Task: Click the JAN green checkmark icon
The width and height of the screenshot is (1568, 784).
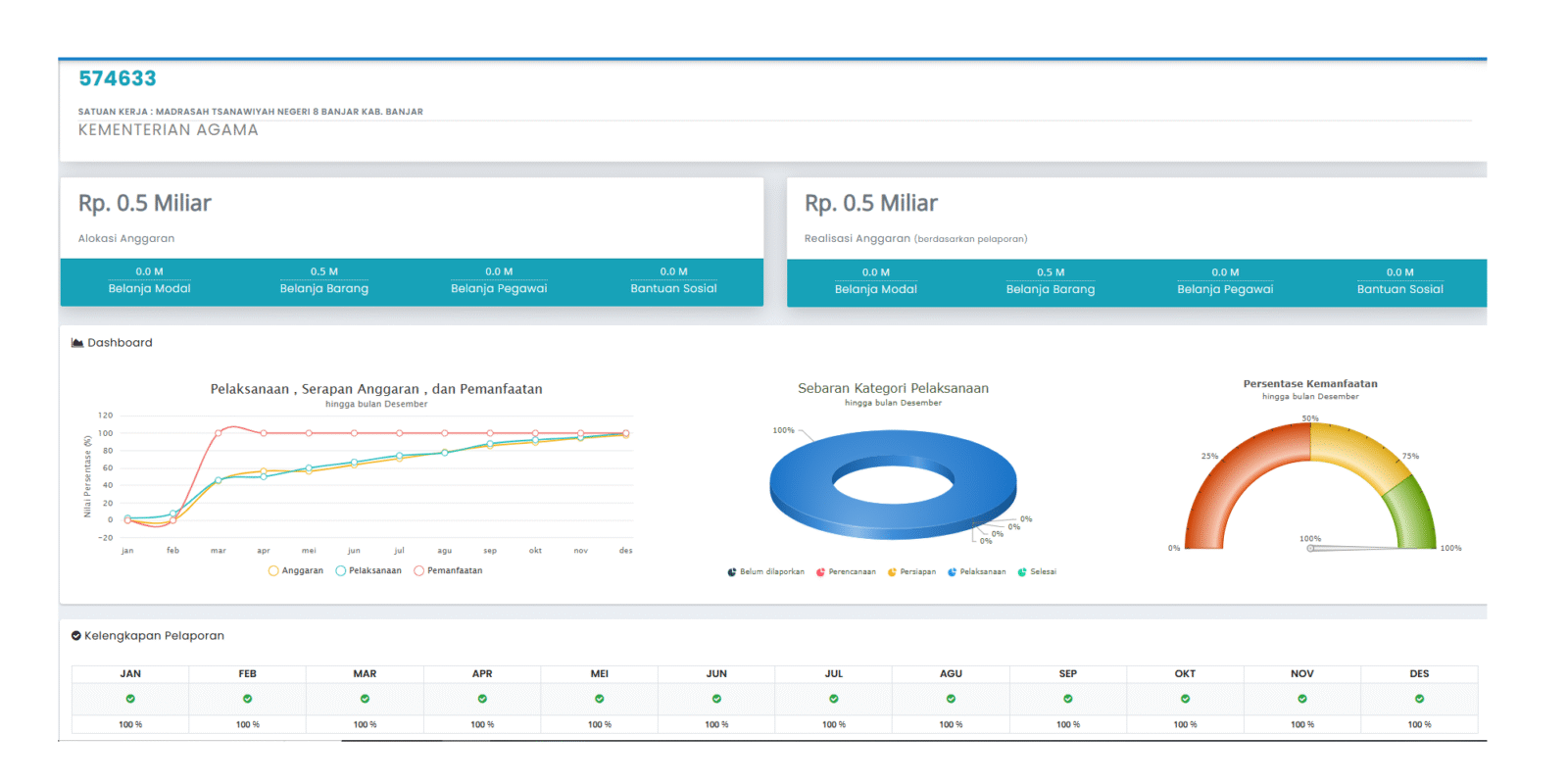Action: point(130,699)
